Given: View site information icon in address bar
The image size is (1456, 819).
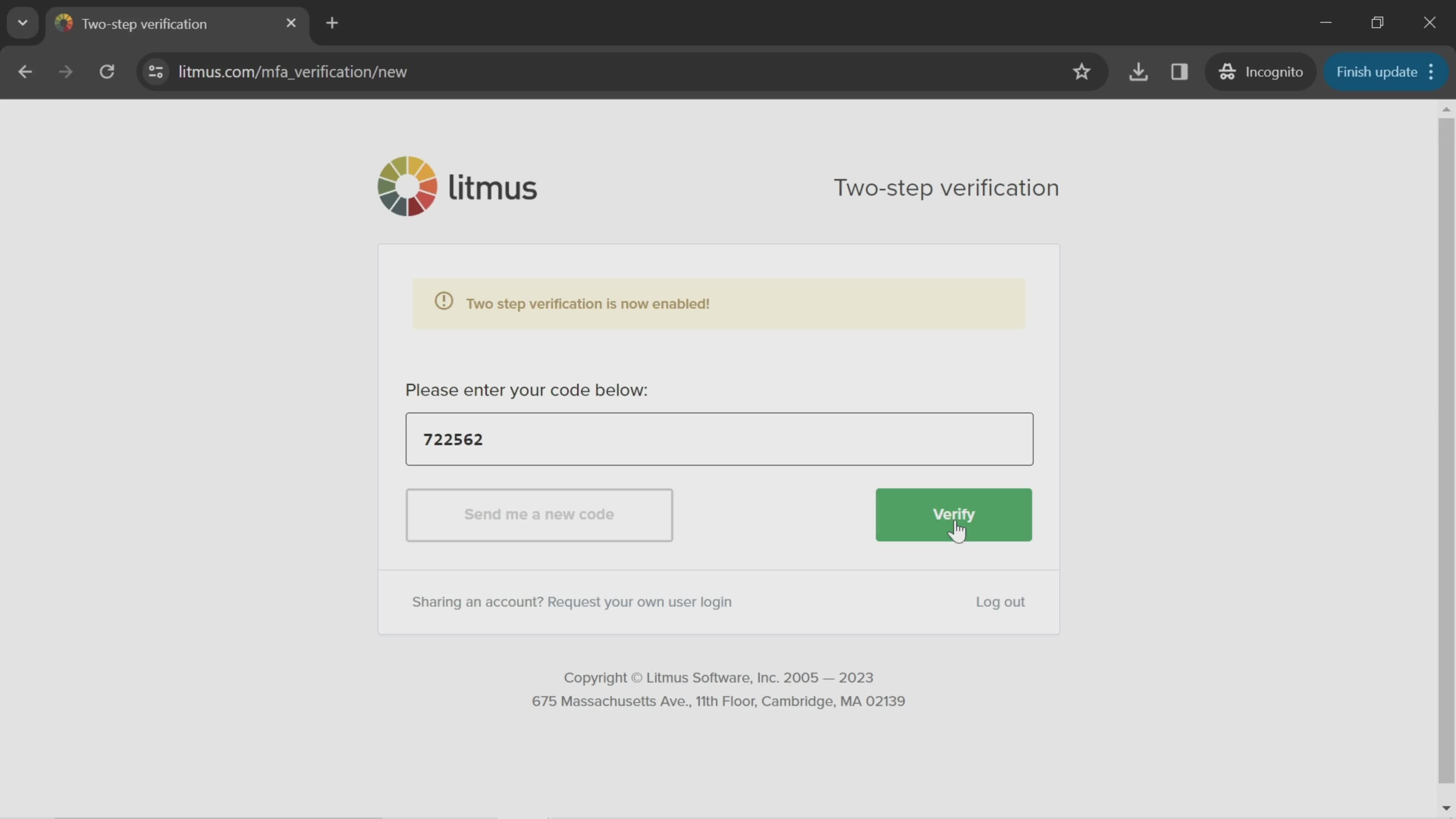Looking at the screenshot, I should coord(155,72).
